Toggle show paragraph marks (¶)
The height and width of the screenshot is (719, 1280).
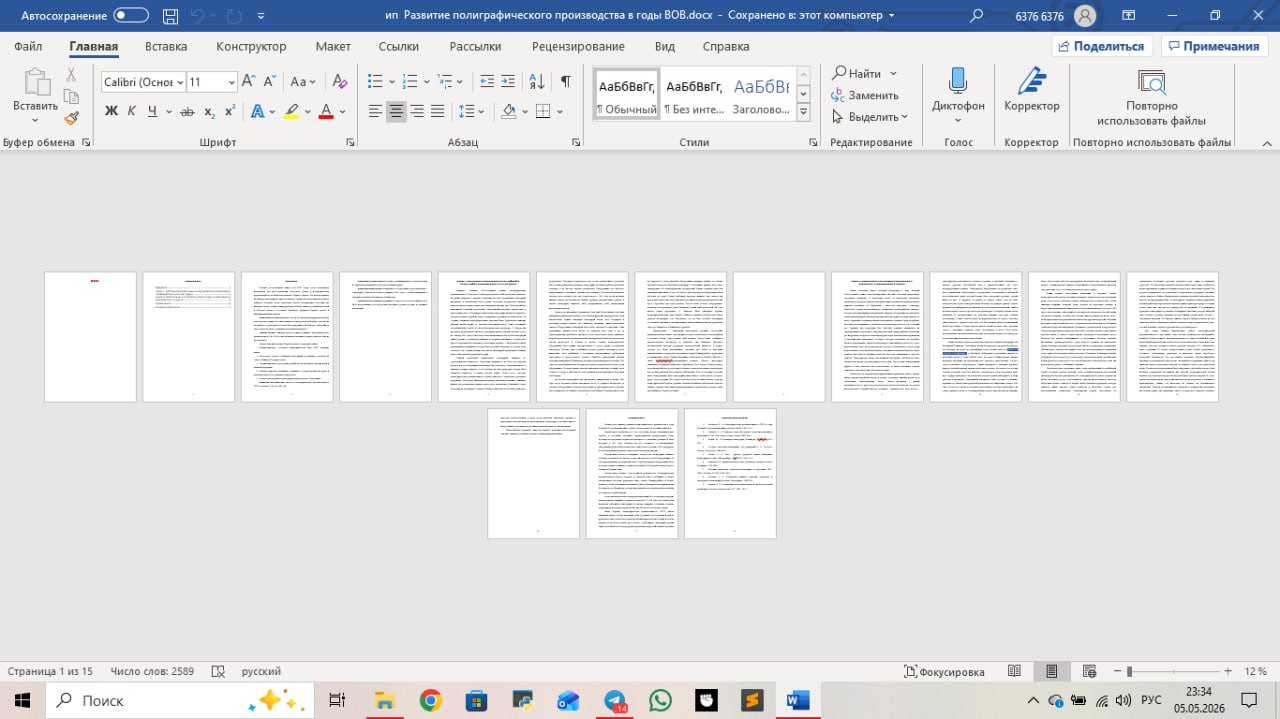tap(566, 82)
